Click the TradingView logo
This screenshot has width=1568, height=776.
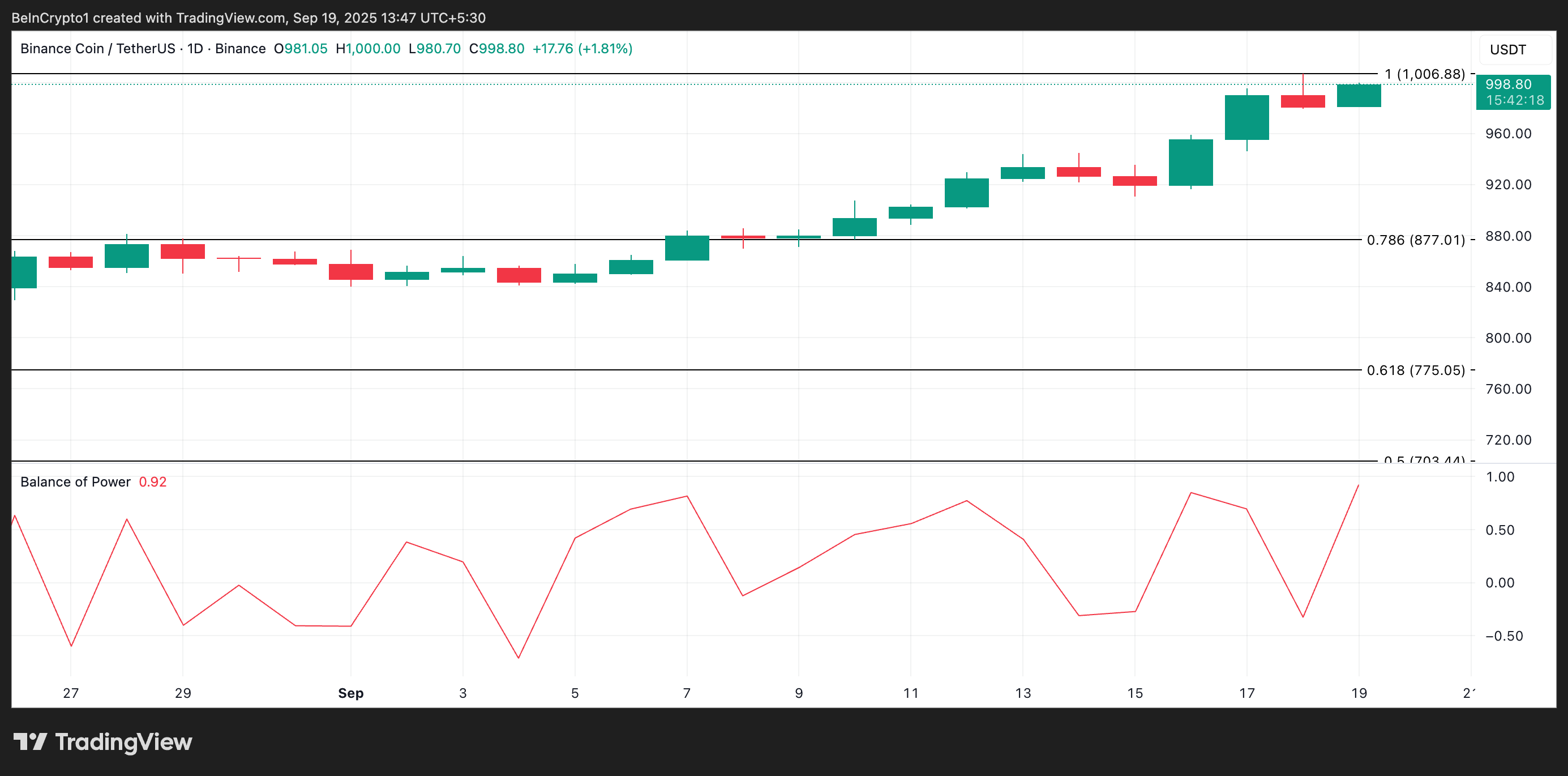pos(104,742)
